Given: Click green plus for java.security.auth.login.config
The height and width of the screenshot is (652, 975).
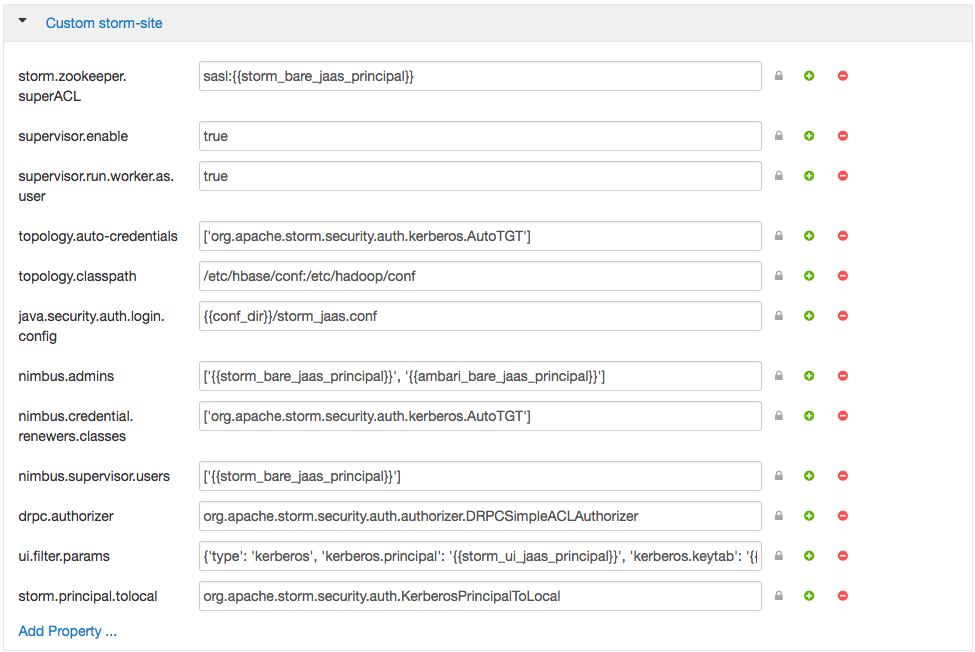Looking at the screenshot, I should click(x=809, y=316).
